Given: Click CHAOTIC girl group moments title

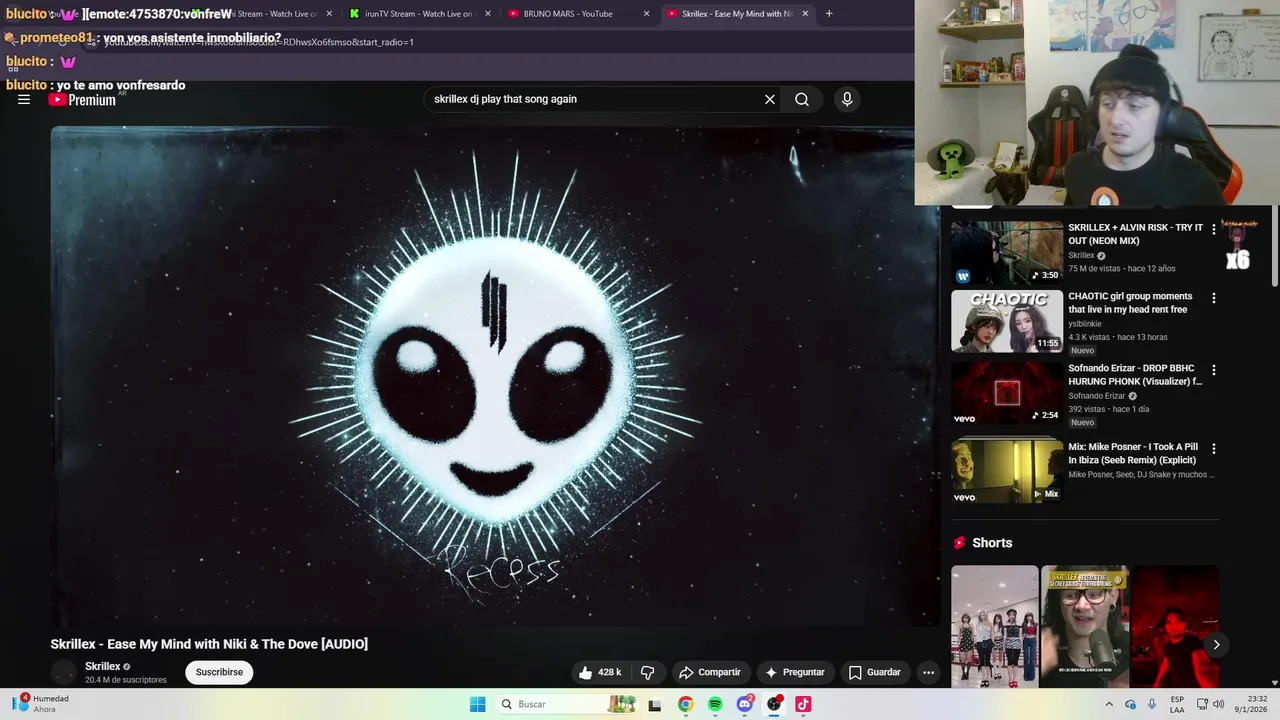Looking at the screenshot, I should [1130, 303].
